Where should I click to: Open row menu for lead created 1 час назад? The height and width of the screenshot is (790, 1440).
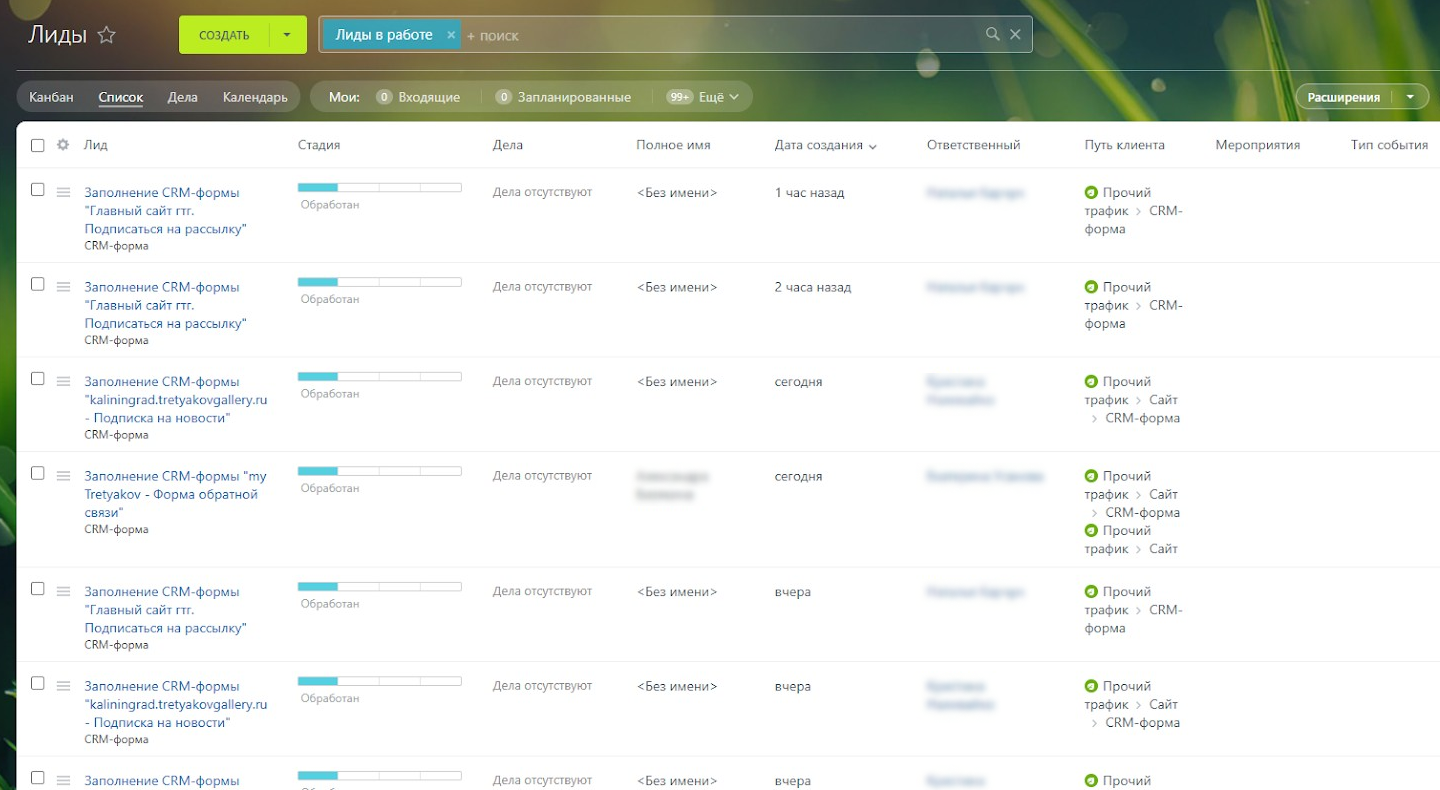(63, 192)
